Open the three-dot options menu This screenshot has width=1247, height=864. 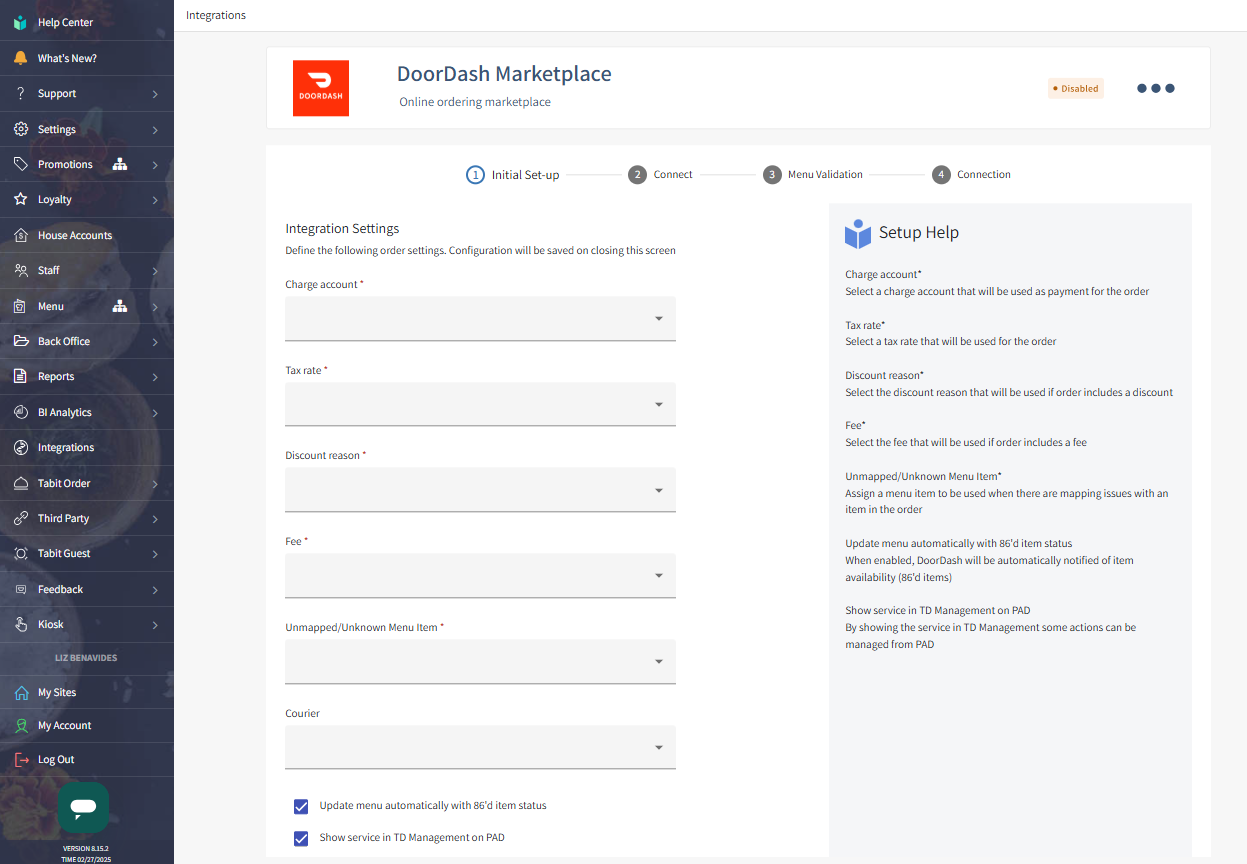pos(1155,88)
